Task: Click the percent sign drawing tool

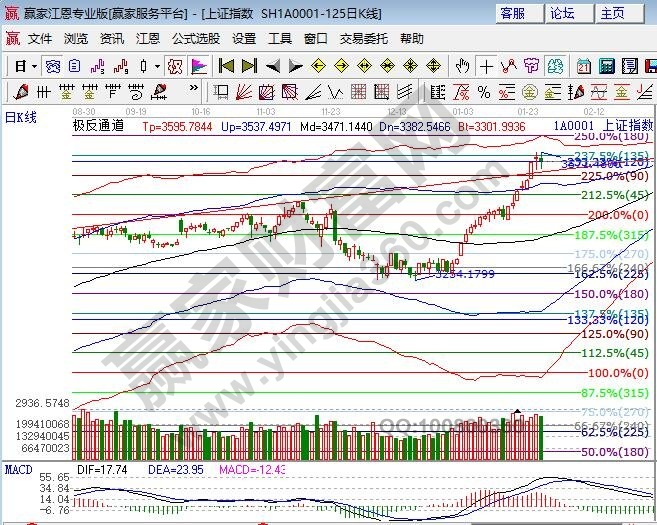Action: click(485, 92)
